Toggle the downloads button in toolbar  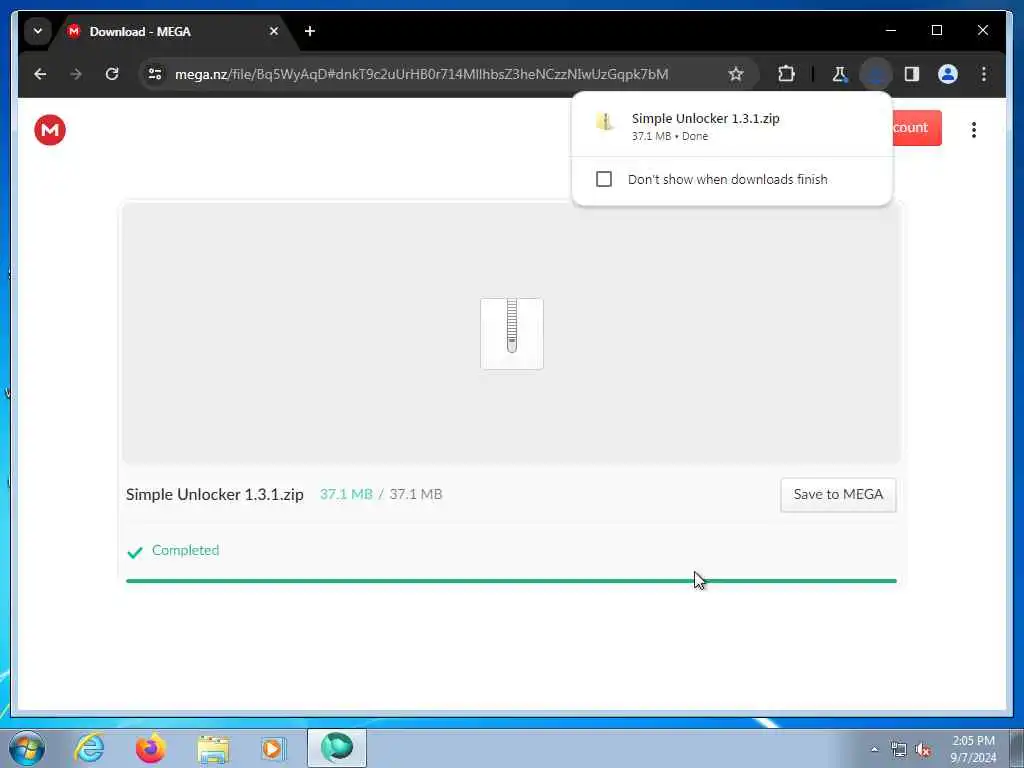coord(876,74)
